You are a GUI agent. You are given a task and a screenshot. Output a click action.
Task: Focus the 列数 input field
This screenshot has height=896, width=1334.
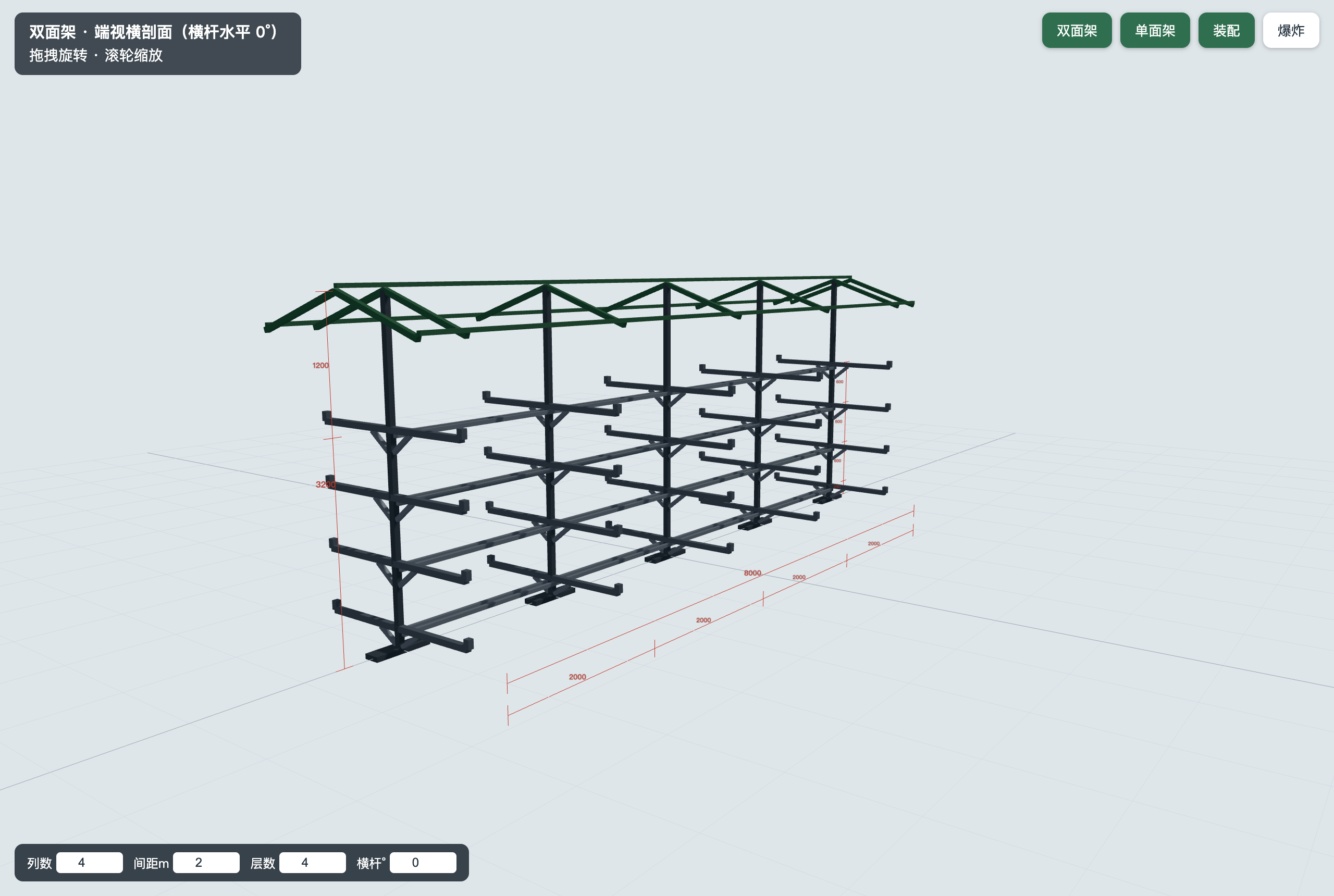[x=89, y=862]
